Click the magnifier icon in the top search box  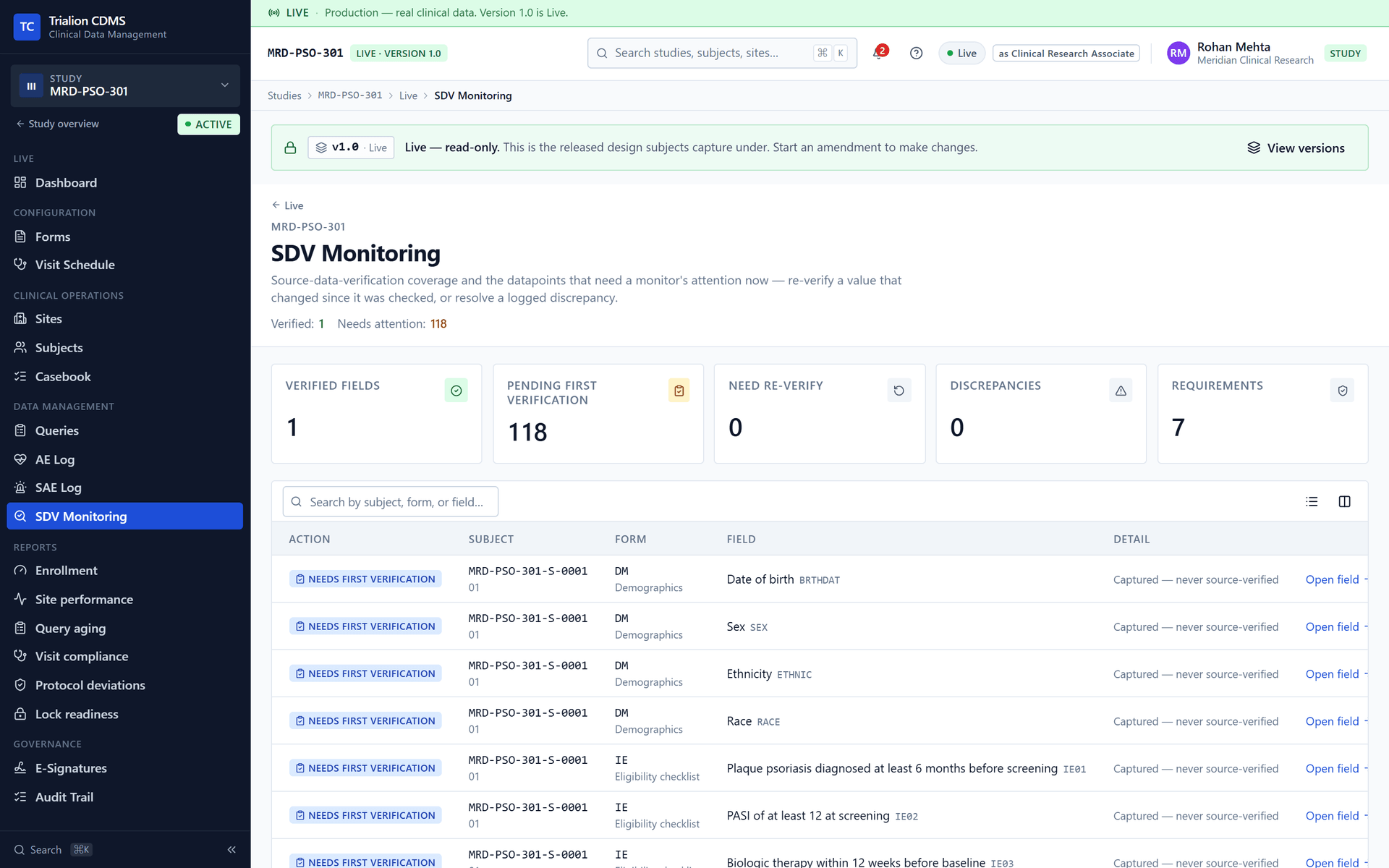pyautogui.click(x=602, y=53)
